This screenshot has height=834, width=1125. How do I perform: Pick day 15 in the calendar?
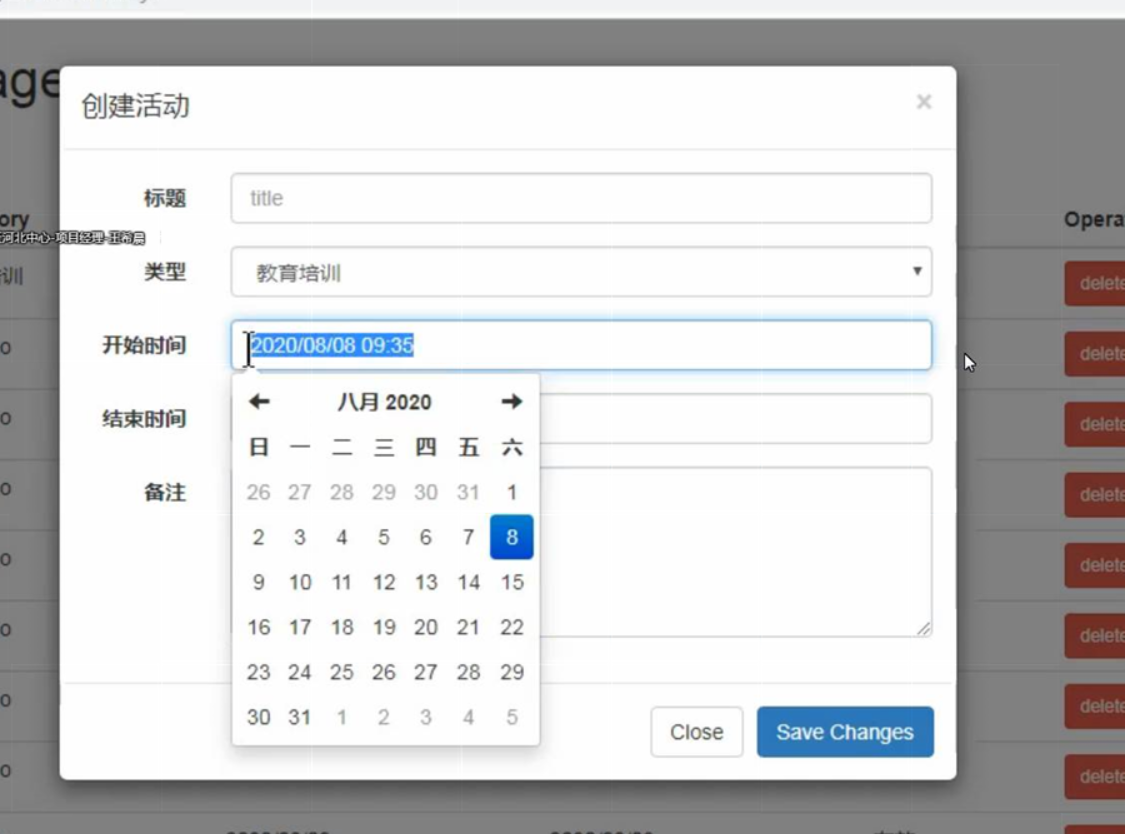pyautogui.click(x=512, y=582)
